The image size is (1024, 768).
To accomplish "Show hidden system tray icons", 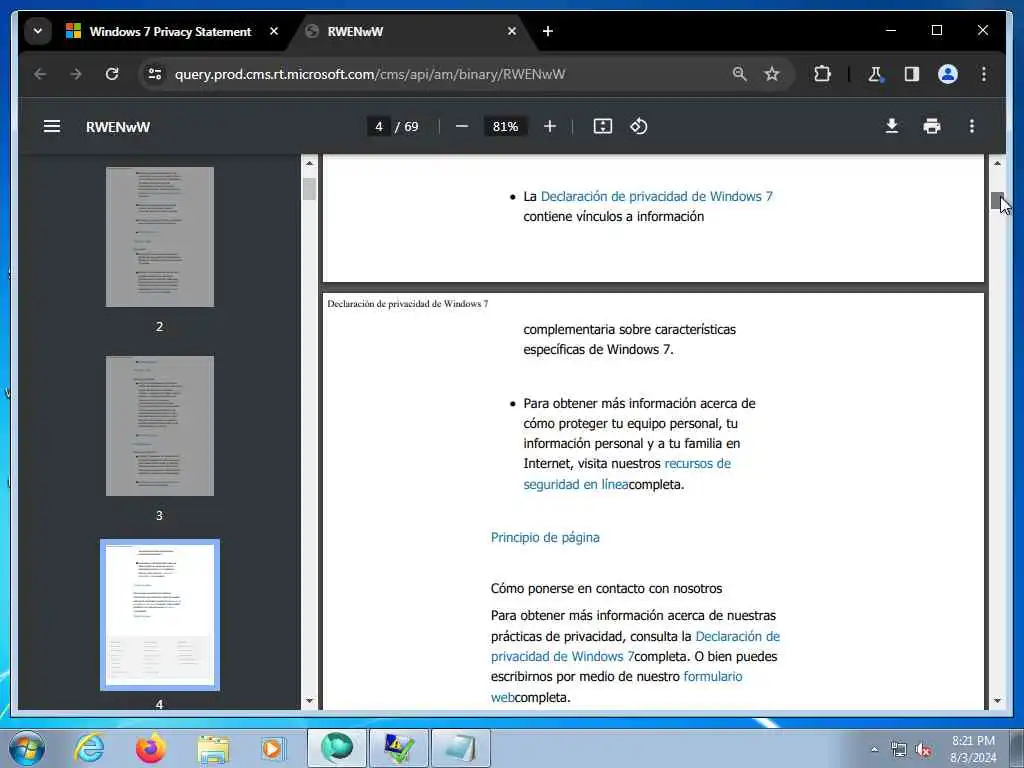I will point(874,749).
